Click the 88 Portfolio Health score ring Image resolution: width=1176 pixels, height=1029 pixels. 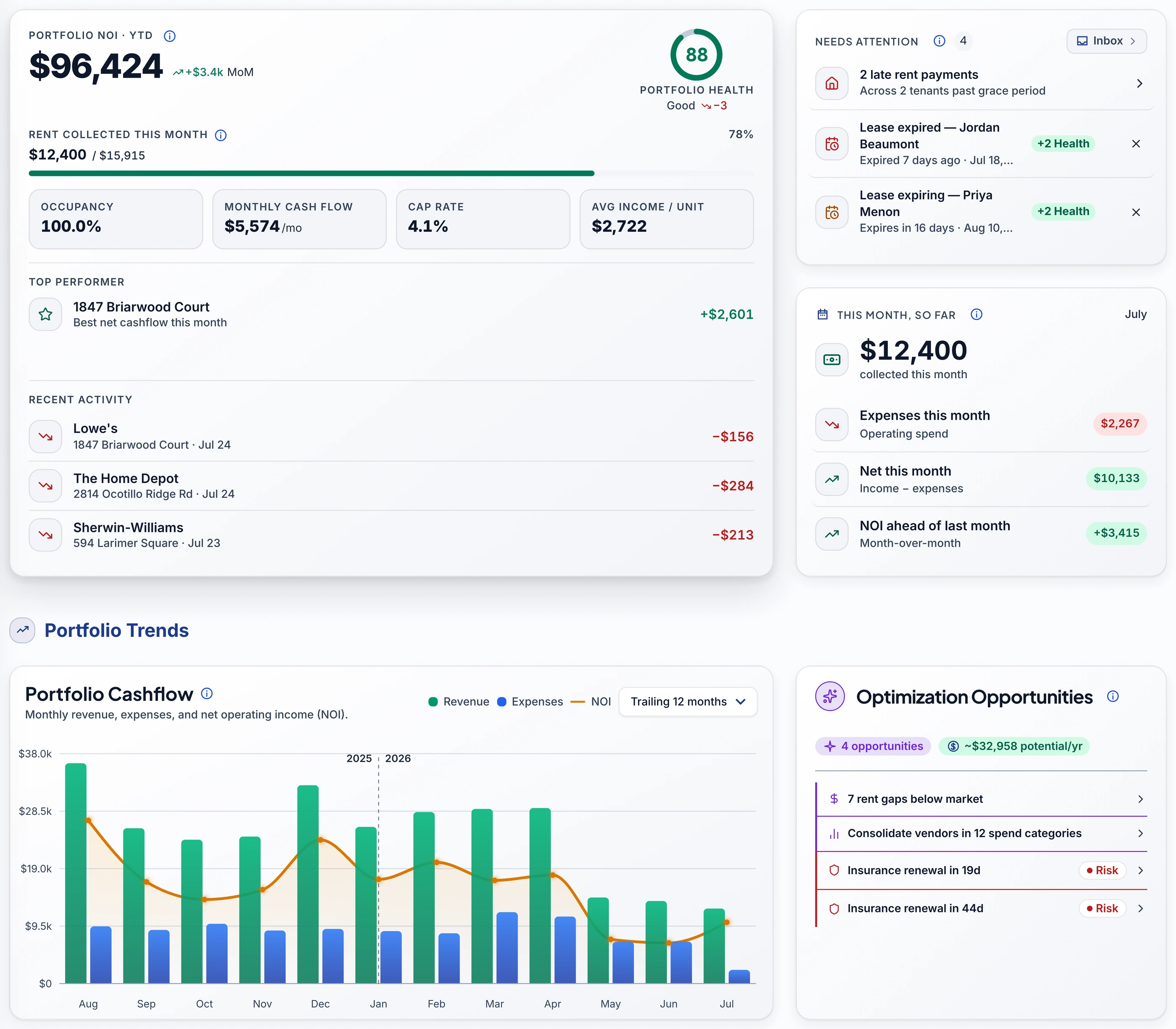coord(696,55)
